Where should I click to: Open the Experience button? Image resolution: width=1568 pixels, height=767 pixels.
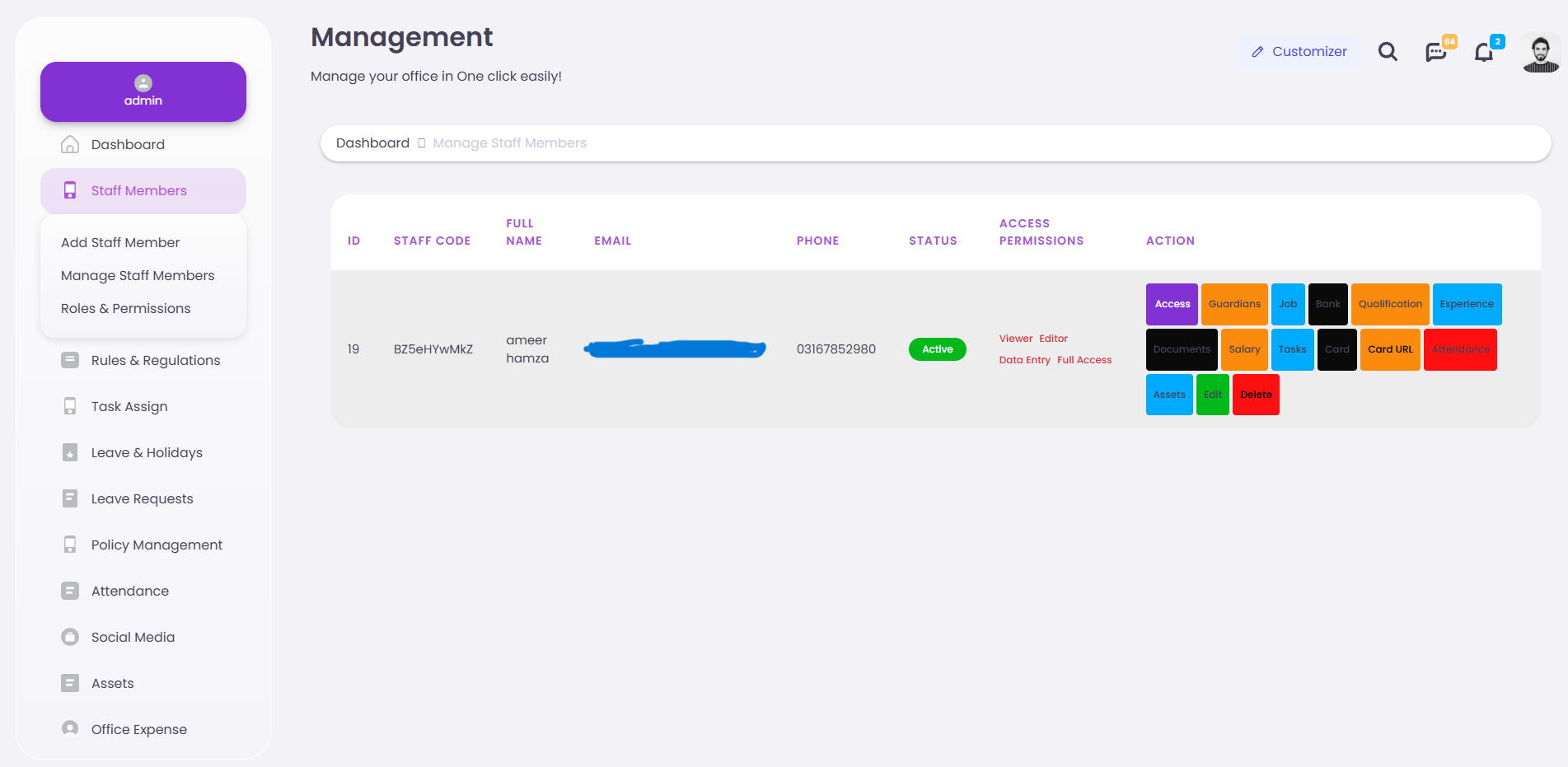point(1467,304)
